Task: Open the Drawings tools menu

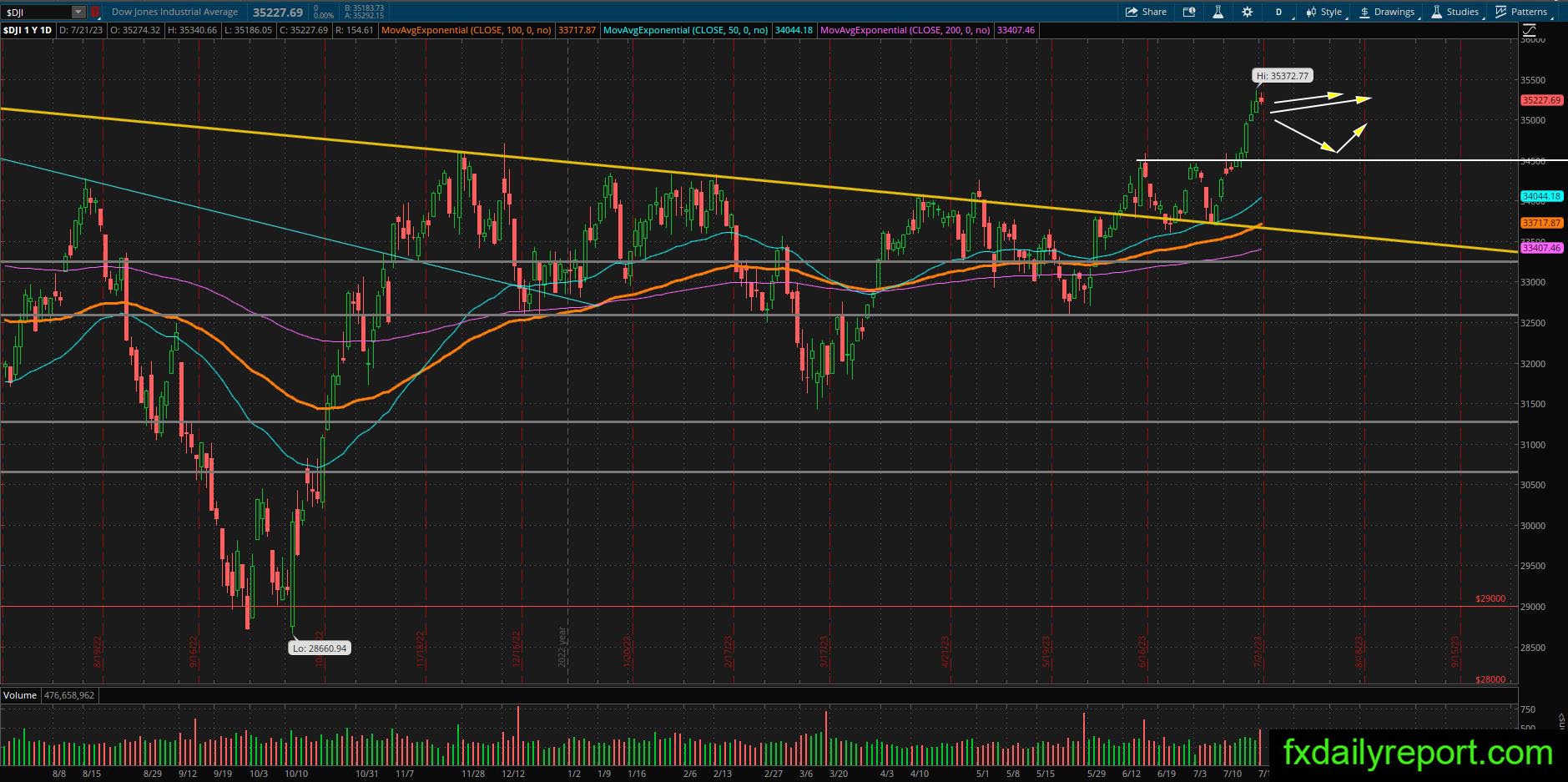Action: (x=1387, y=12)
